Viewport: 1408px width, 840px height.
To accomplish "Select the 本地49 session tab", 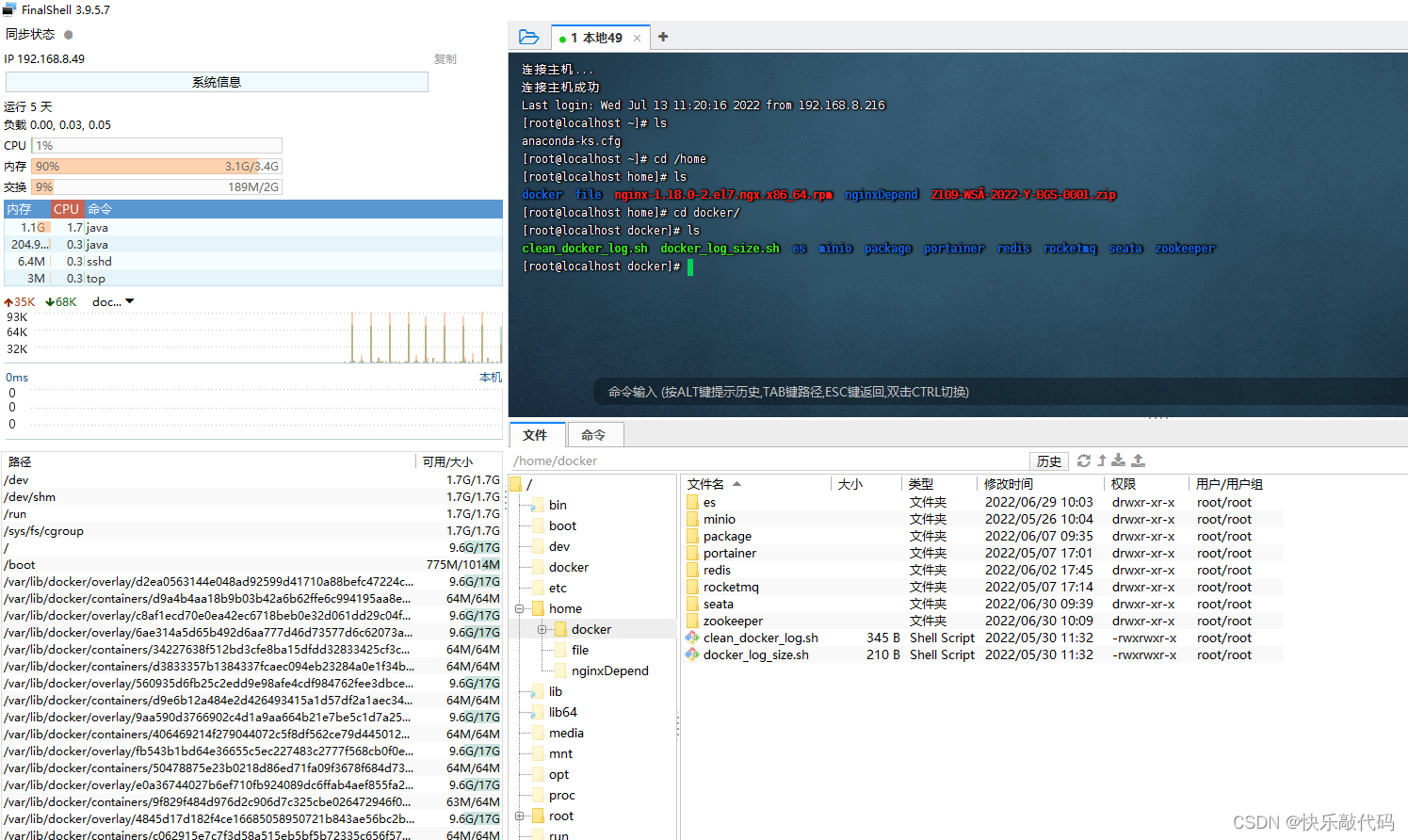I will [600, 38].
